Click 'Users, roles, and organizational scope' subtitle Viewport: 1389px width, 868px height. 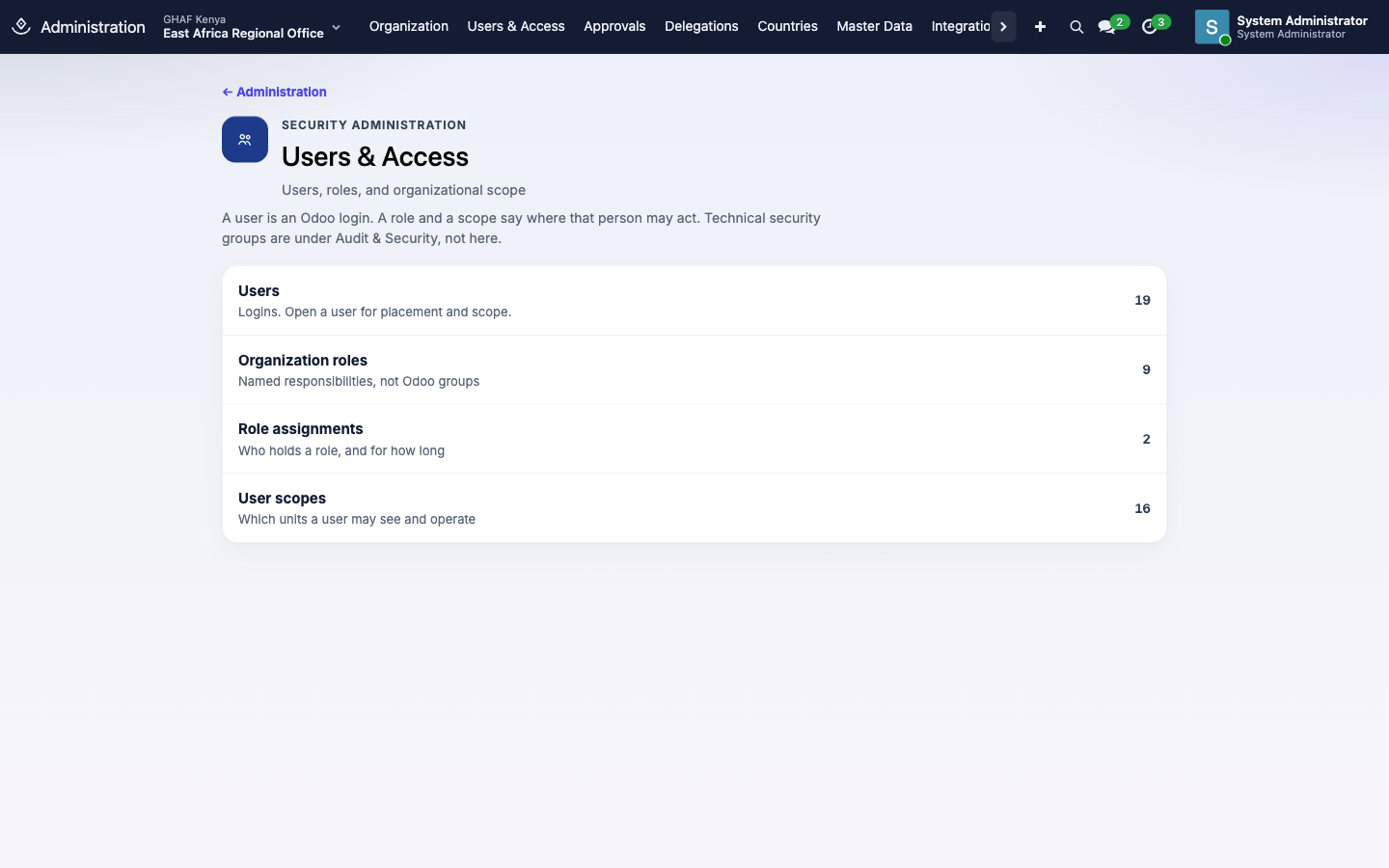[403, 190]
